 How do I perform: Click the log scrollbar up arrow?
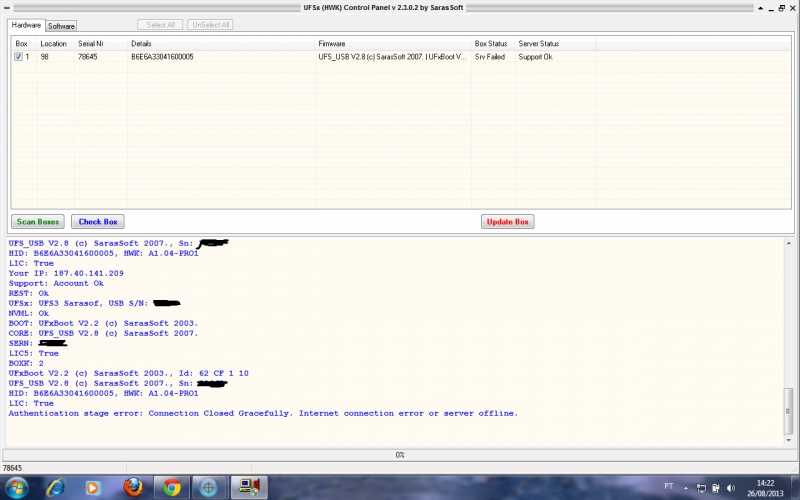coord(789,243)
